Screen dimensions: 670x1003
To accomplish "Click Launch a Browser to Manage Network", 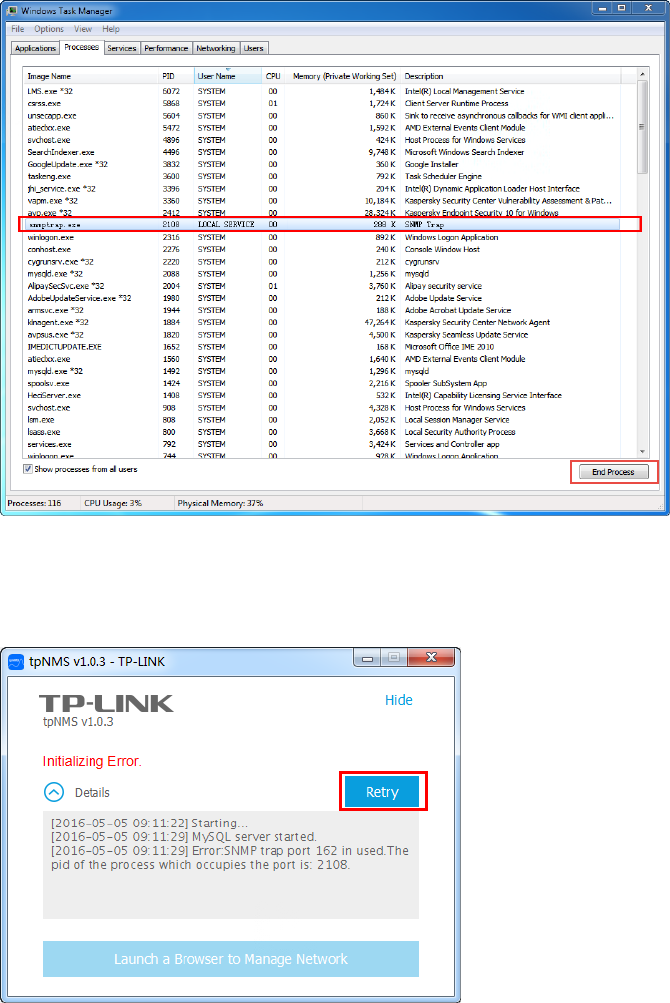I will point(231,959).
